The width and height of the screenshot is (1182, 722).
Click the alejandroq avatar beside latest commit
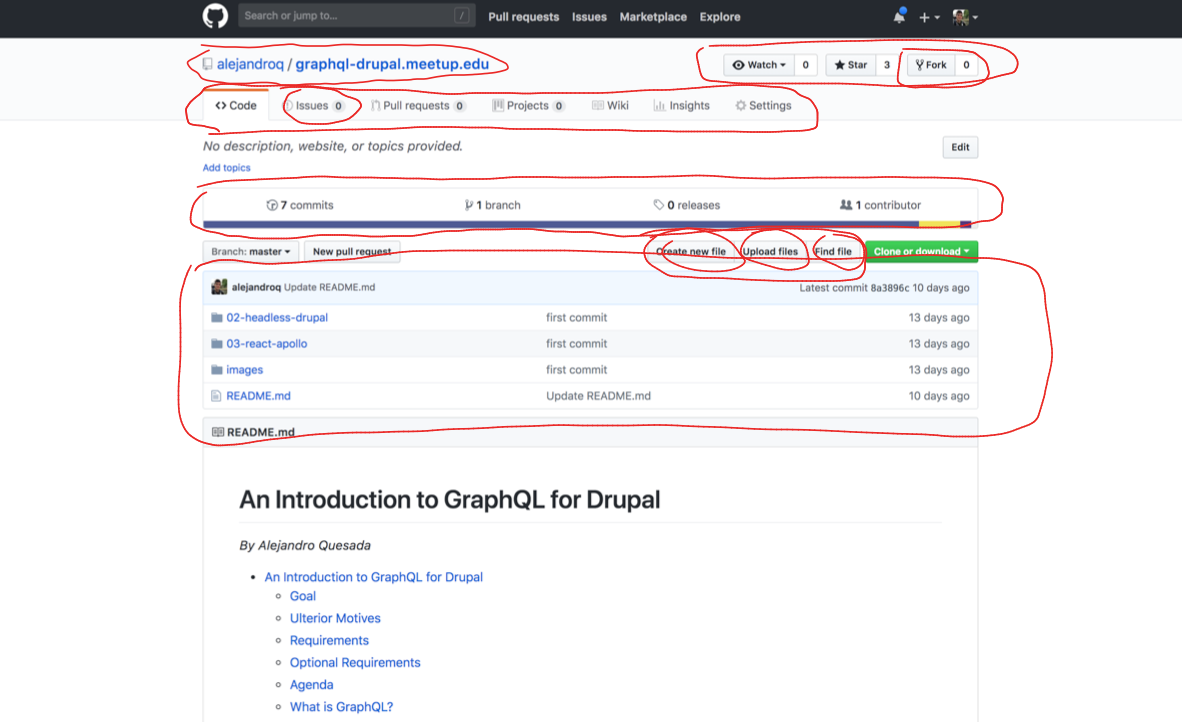coord(219,287)
